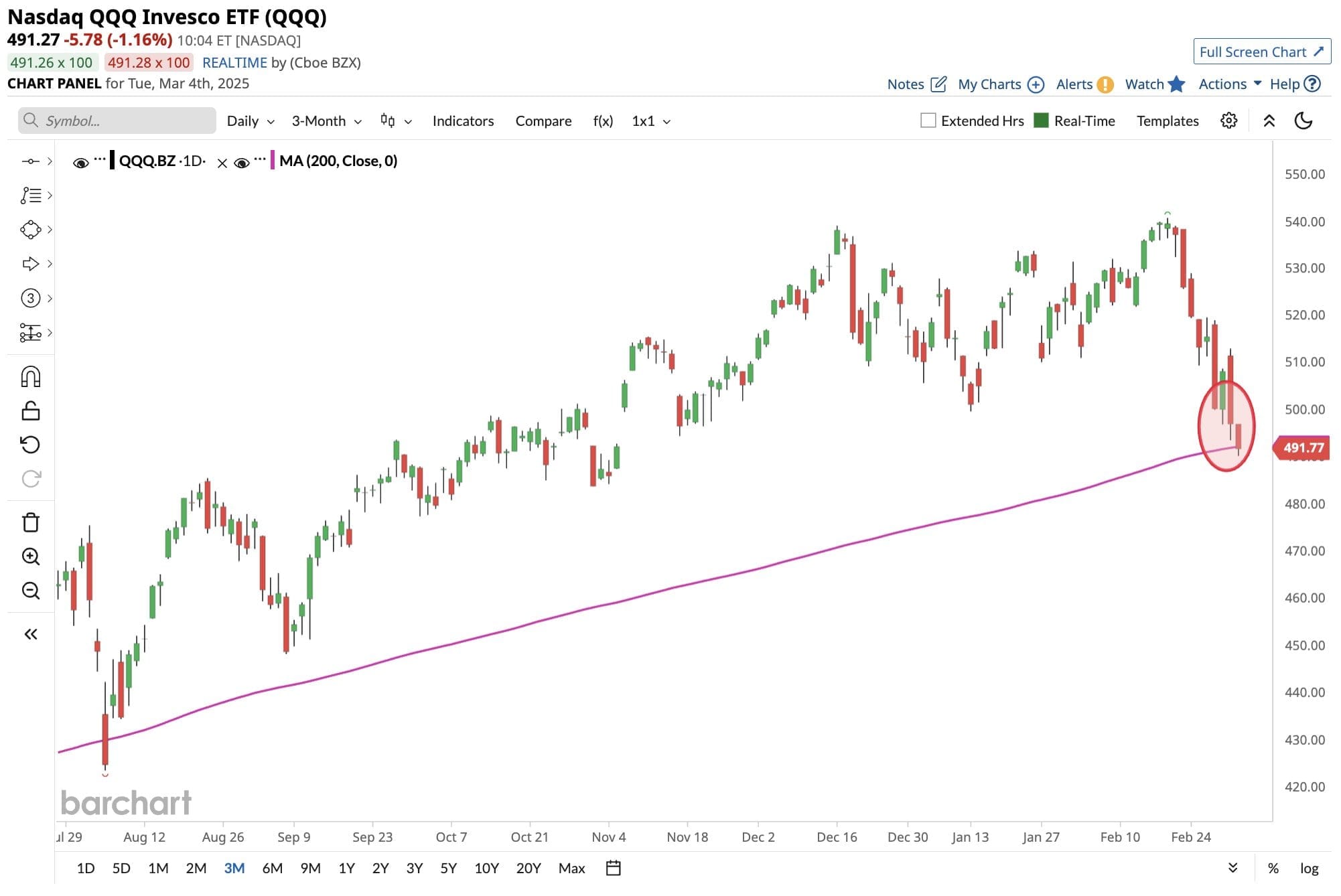
Task: Enable the Extended Hrs checkbox
Action: point(928,121)
